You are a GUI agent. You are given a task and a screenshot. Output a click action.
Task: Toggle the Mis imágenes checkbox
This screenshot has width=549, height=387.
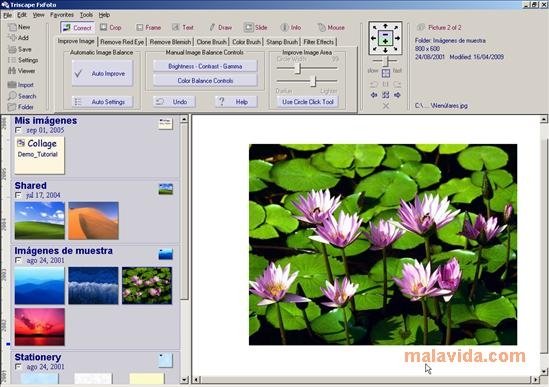pos(18,130)
